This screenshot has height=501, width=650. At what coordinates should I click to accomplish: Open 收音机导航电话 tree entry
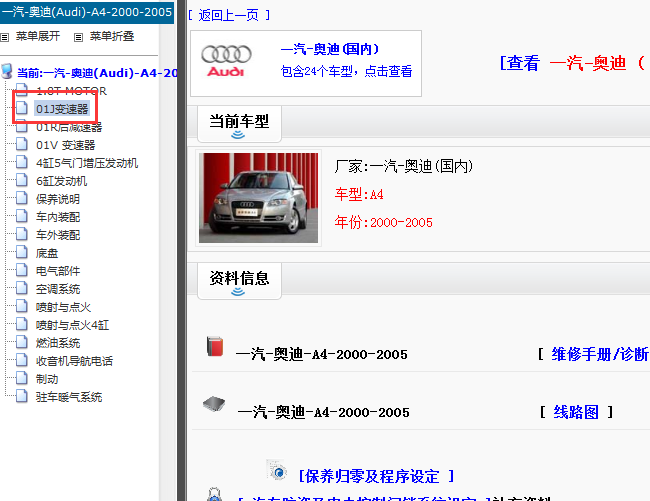point(74,361)
